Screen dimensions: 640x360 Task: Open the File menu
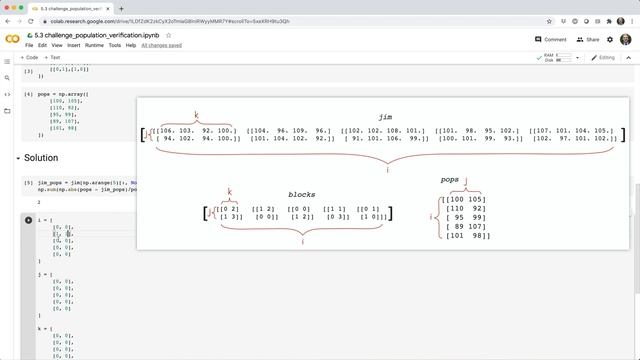(x=29, y=45)
